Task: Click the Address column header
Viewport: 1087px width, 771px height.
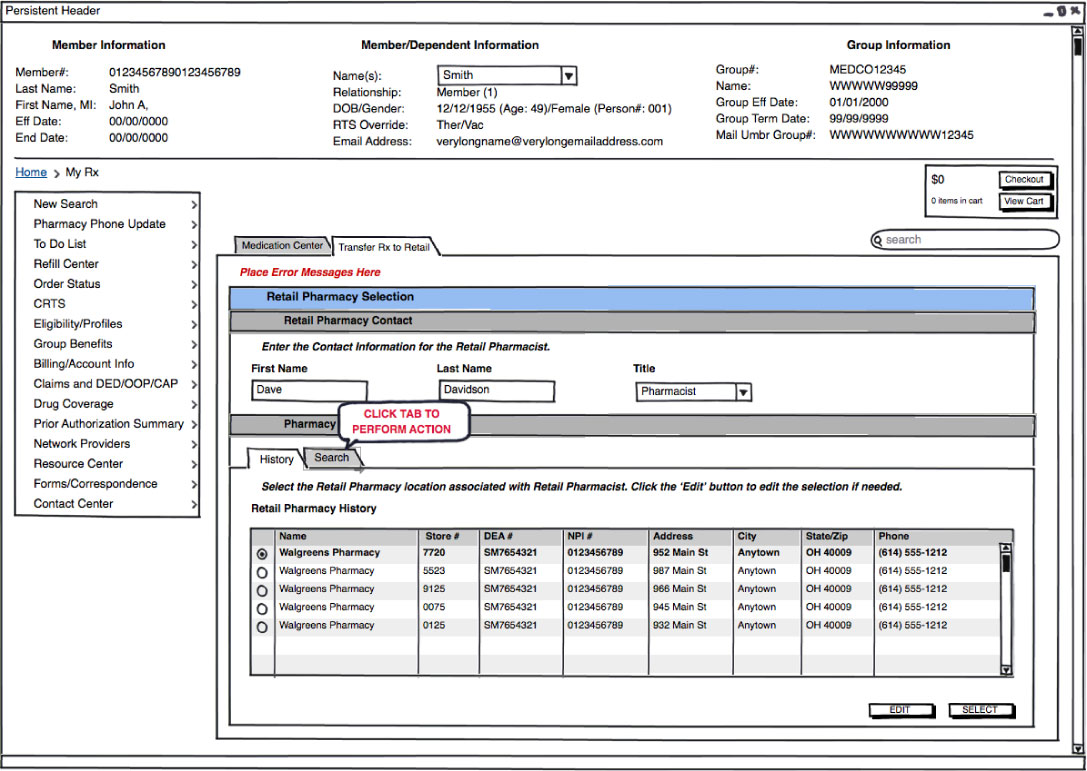Action: [x=690, y=537]
